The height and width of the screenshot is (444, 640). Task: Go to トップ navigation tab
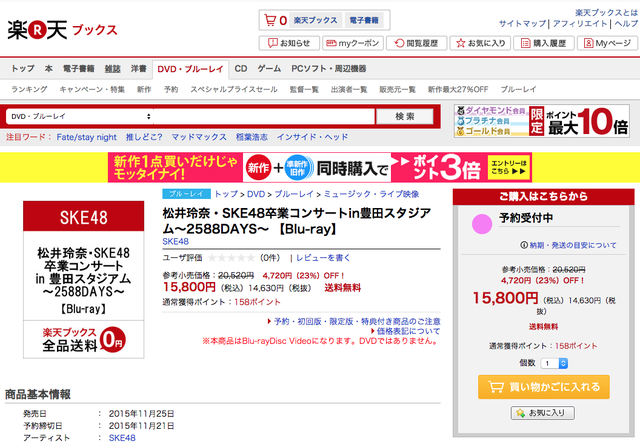pos(23,69)
